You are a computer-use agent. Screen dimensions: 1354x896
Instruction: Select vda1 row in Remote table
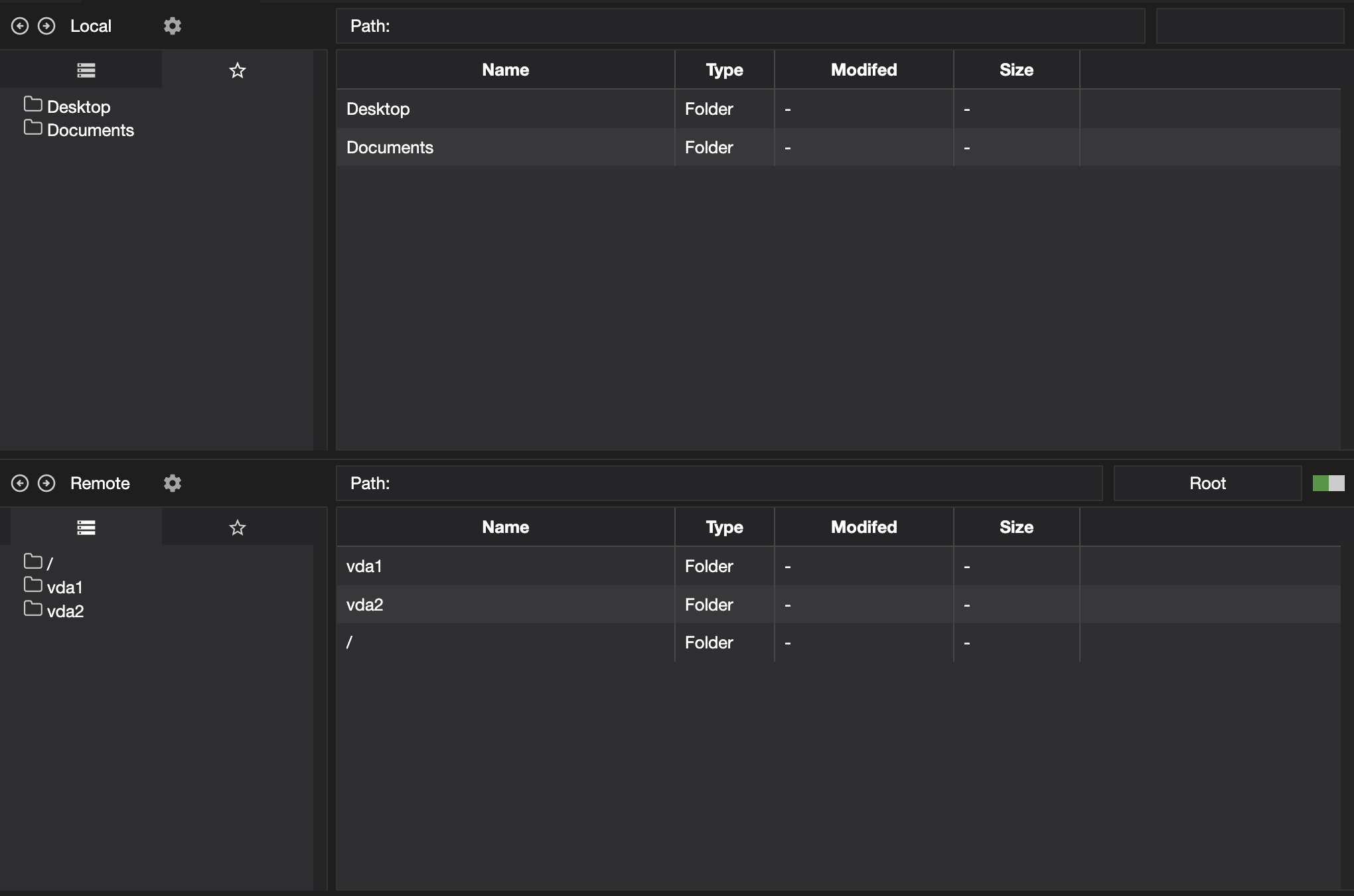pyautogui.click(x=838, y=566)
